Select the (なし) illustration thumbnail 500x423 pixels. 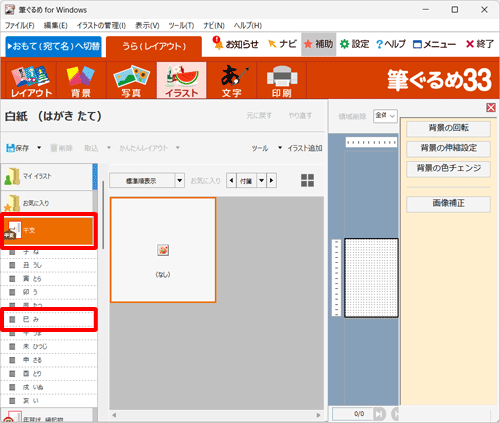[163, 250]
